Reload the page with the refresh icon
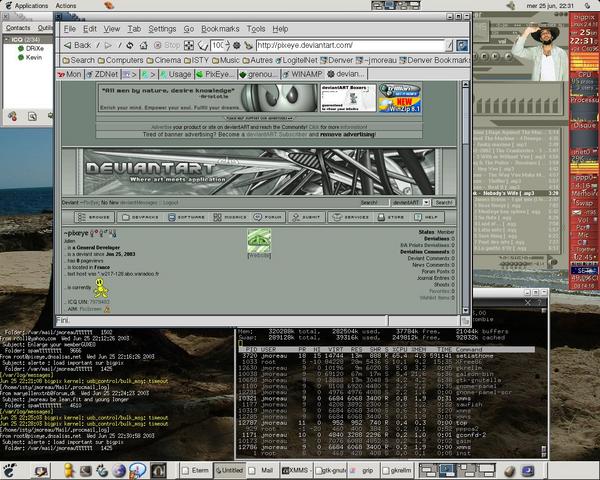600x480 pixels. click(130, 46)
